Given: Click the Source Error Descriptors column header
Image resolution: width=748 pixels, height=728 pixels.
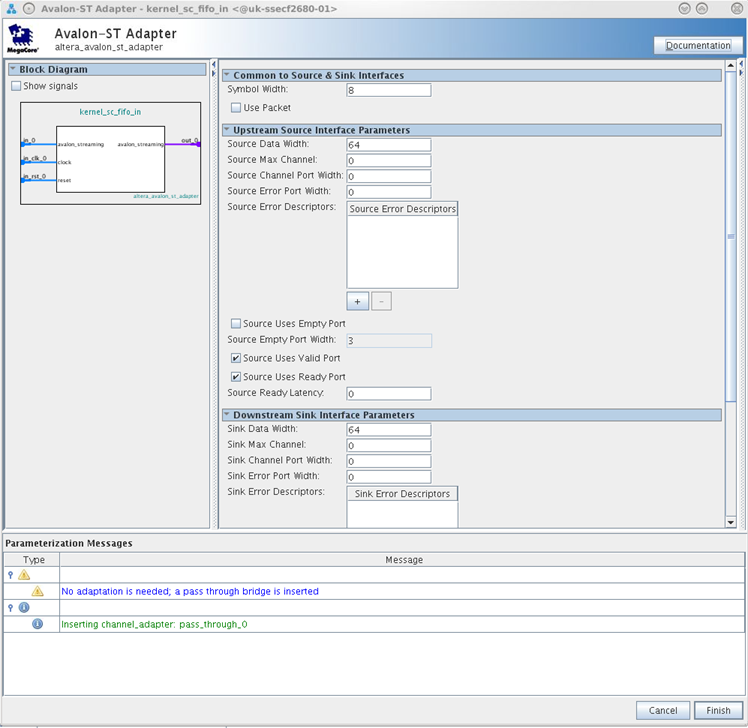Looking at the screenshot, I should click(402, 209).
